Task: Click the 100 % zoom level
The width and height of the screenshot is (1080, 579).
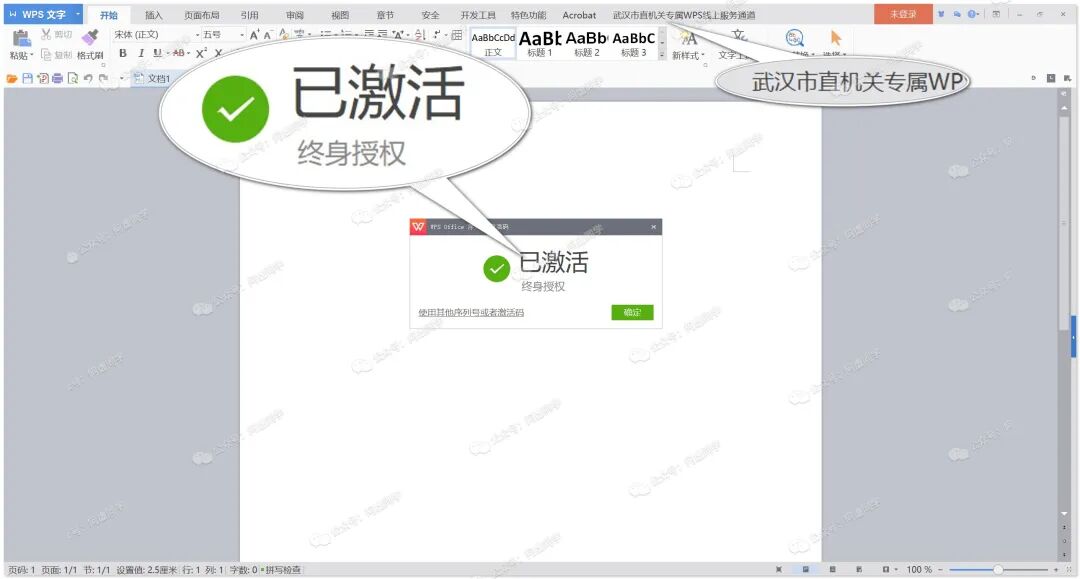Action: pos(919,570)
